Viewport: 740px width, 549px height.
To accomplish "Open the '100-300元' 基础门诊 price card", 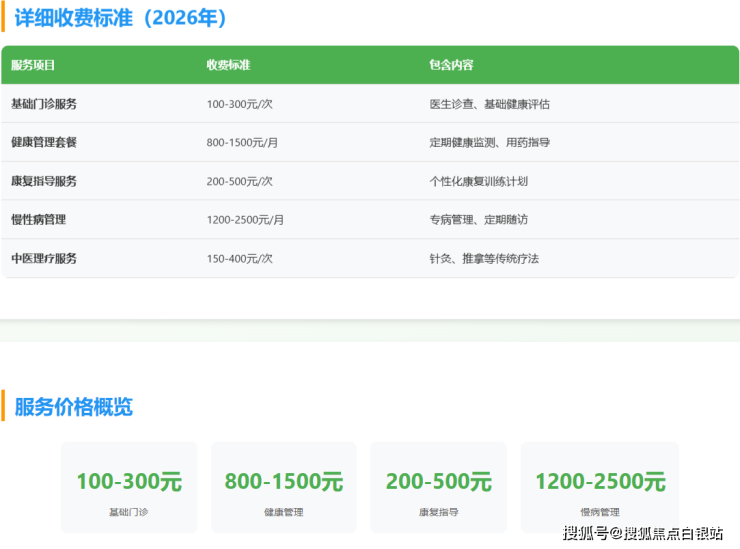I will pos(129,487).
